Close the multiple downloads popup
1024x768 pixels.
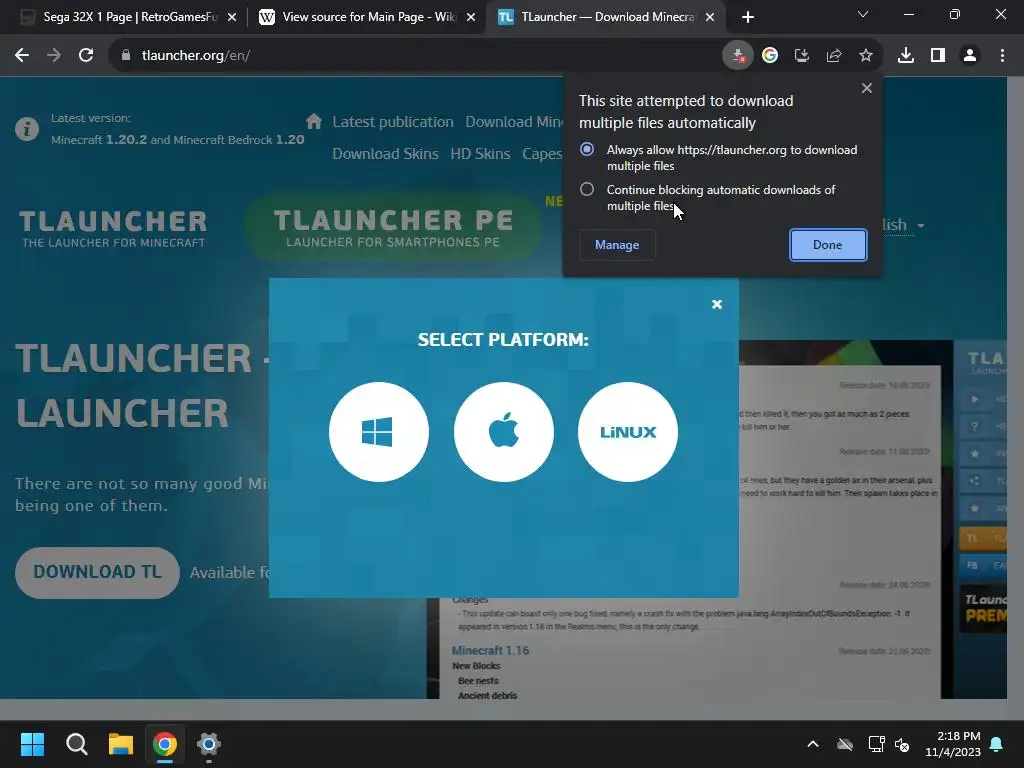[x=867, y=88]
